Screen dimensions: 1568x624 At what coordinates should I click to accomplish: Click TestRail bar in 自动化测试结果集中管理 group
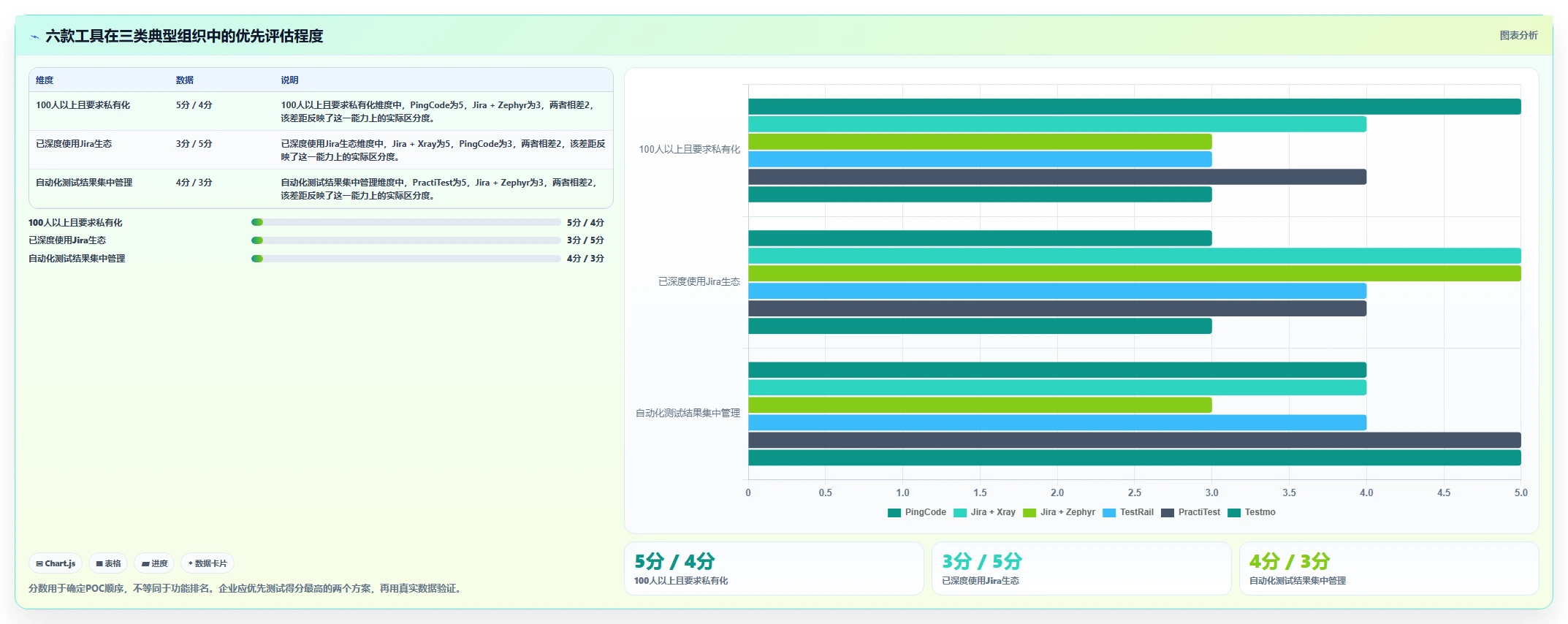point(1057,422)
